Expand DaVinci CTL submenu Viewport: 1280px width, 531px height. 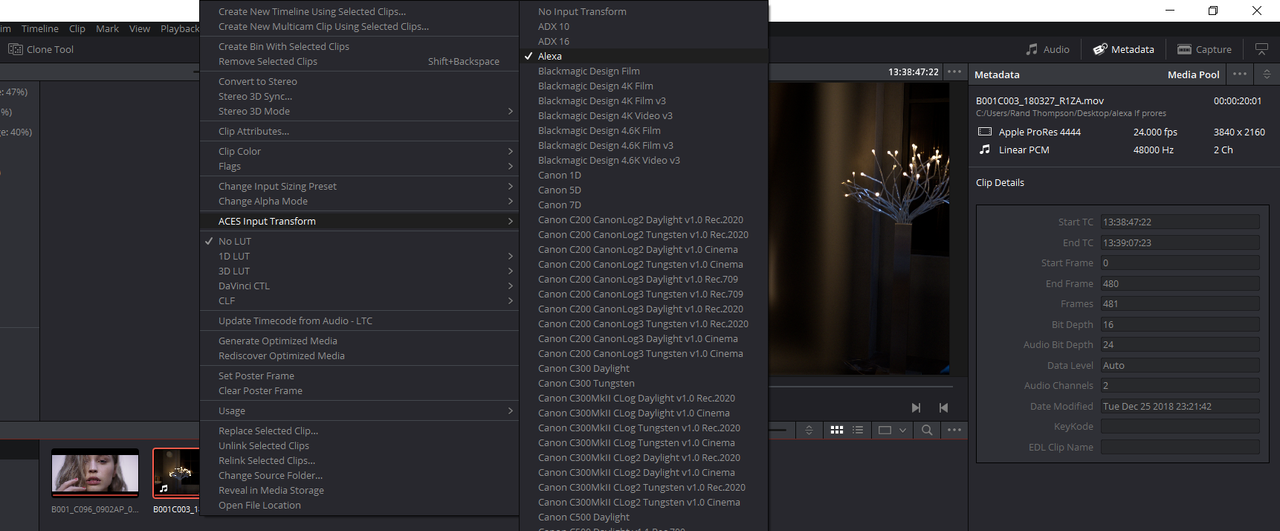[360, 286]
